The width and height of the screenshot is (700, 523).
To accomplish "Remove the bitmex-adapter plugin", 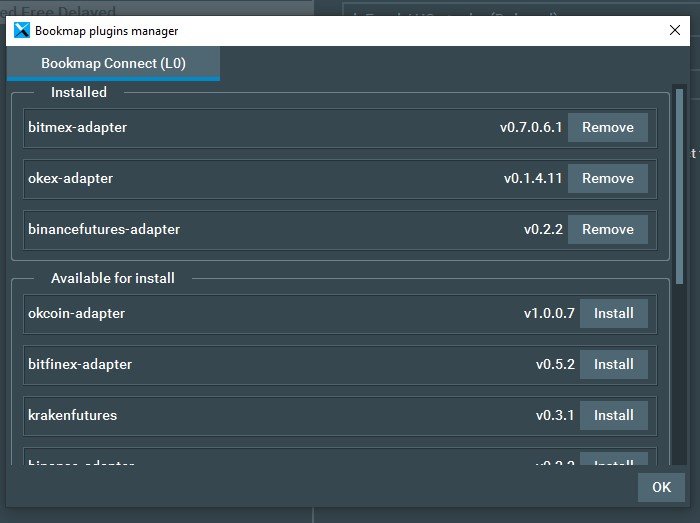I will pyautogui.click(x=607, y=127).
